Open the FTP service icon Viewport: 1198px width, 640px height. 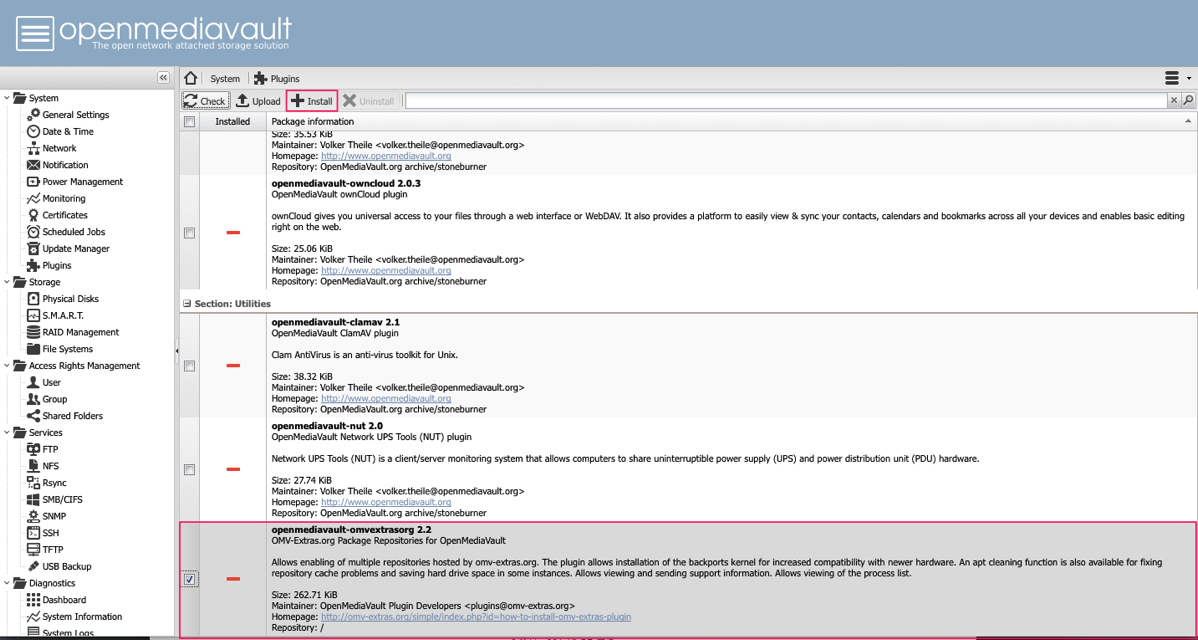(33, 449)
